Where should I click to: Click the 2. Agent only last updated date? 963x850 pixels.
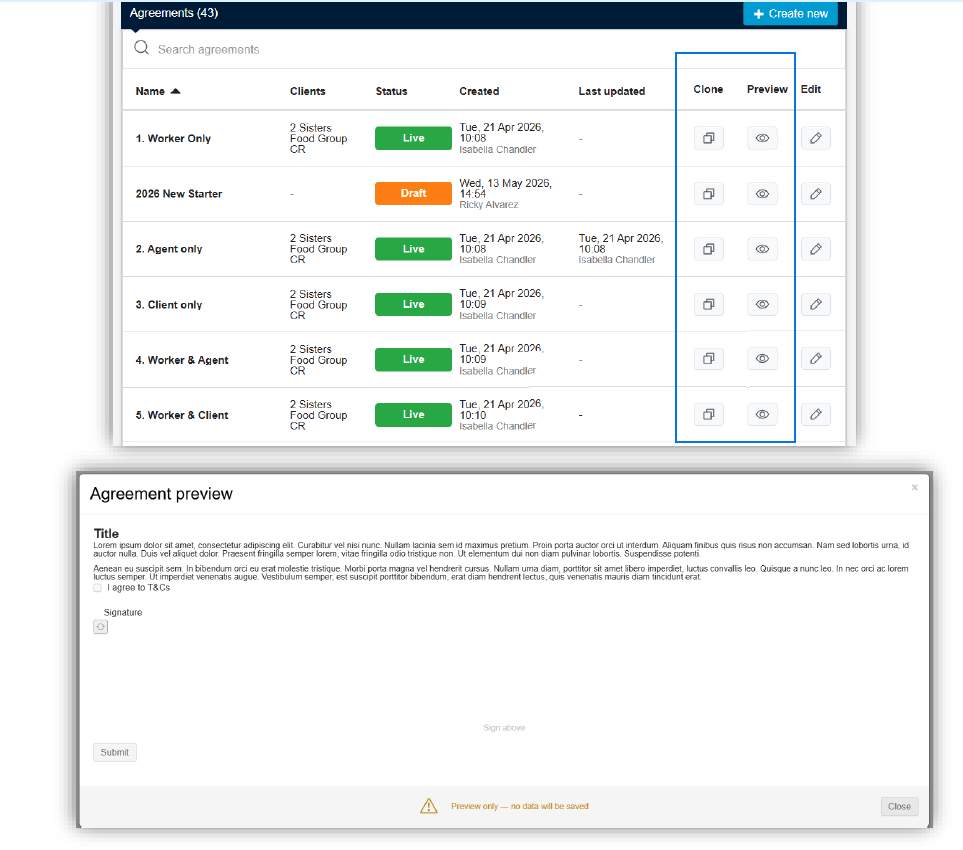tap(621, 244)
